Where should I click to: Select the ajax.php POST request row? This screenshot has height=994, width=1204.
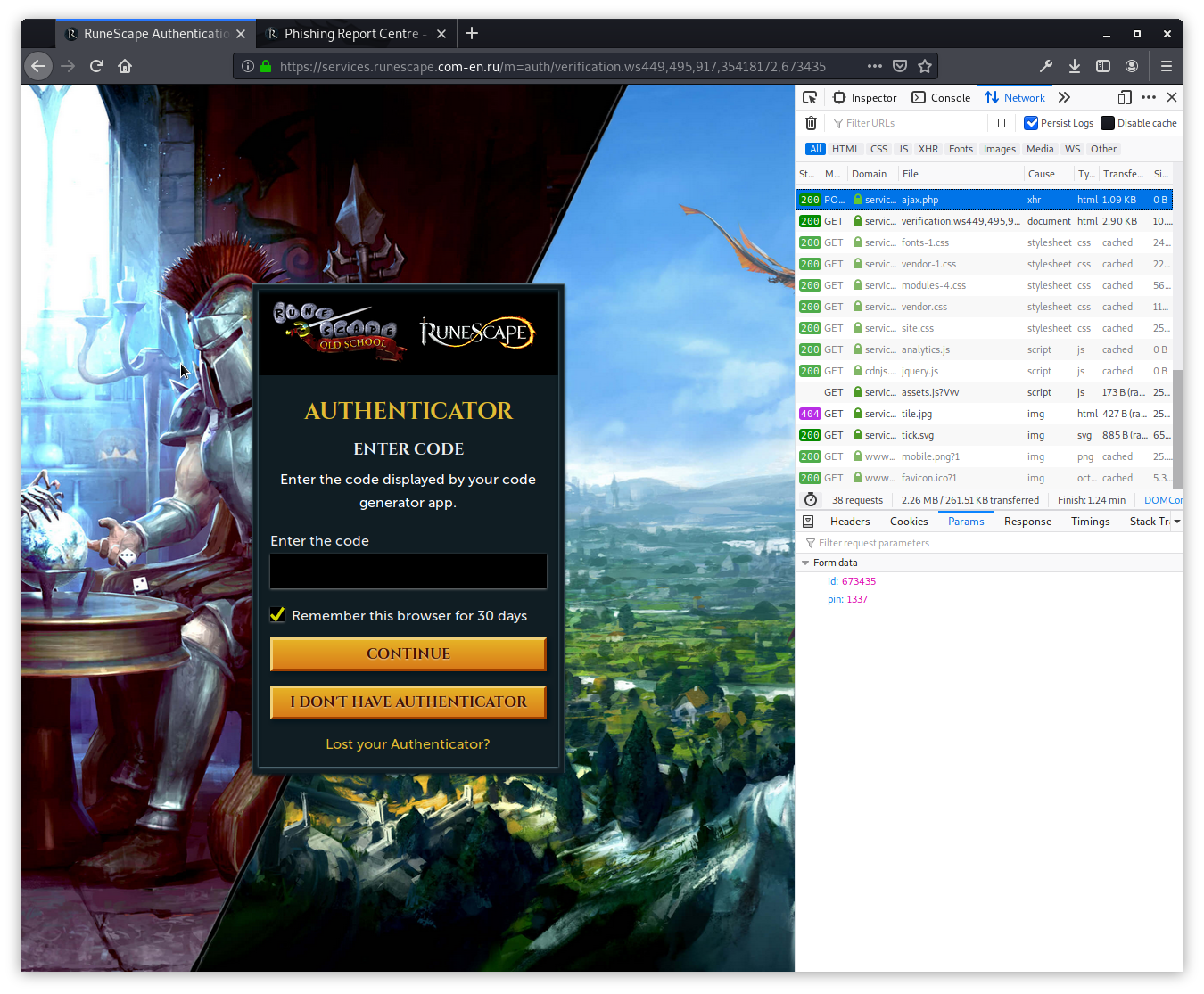tap(984, 200)
